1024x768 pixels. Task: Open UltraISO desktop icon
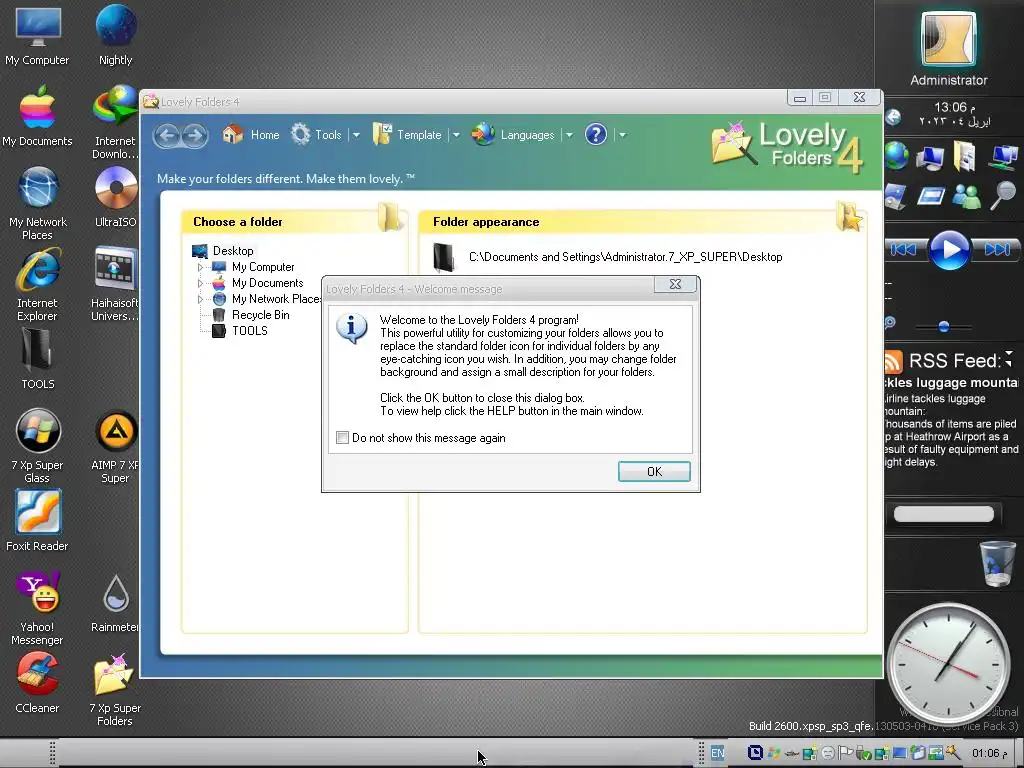[116, 197]
